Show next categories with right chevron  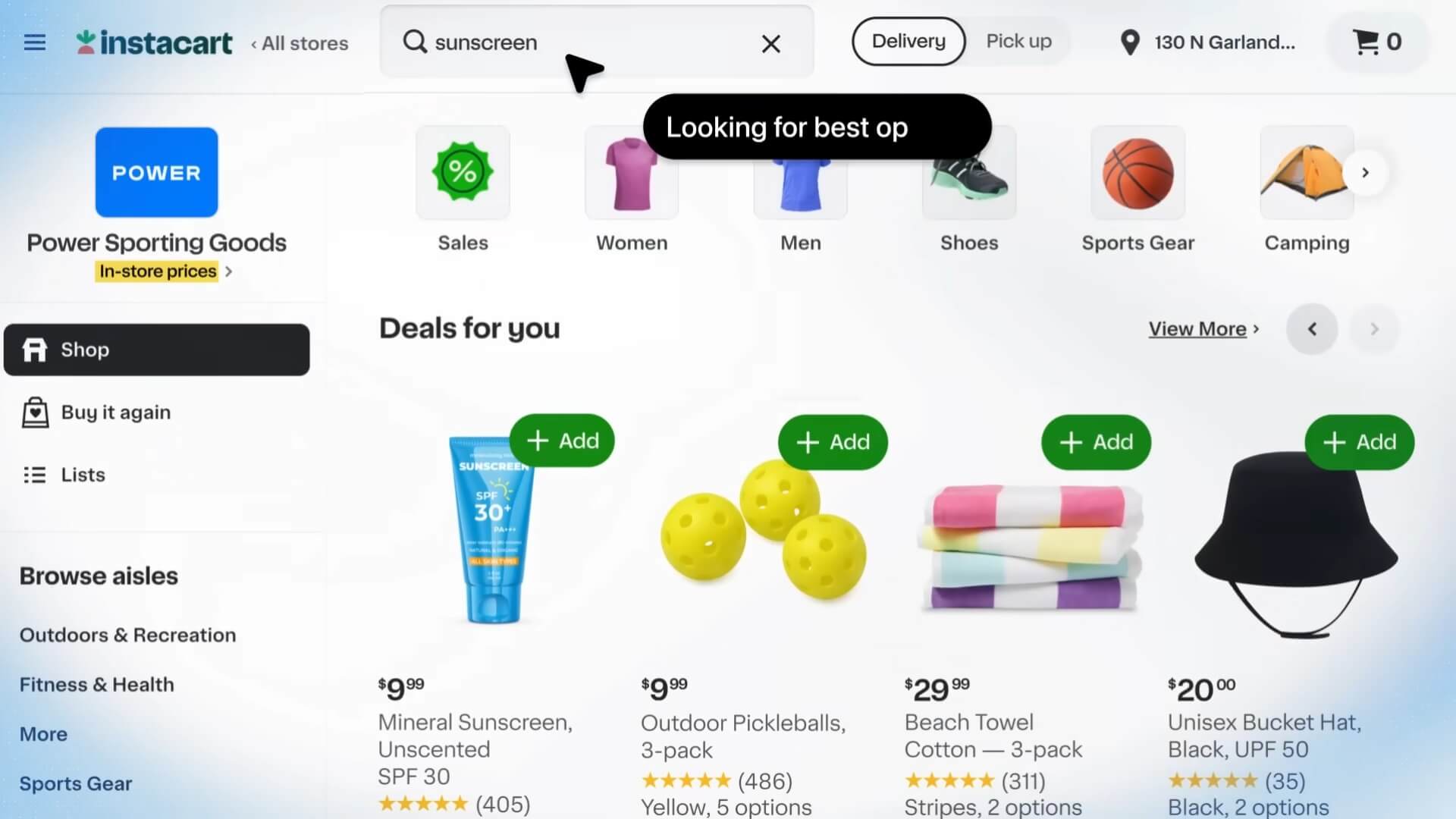point(1365,173)
